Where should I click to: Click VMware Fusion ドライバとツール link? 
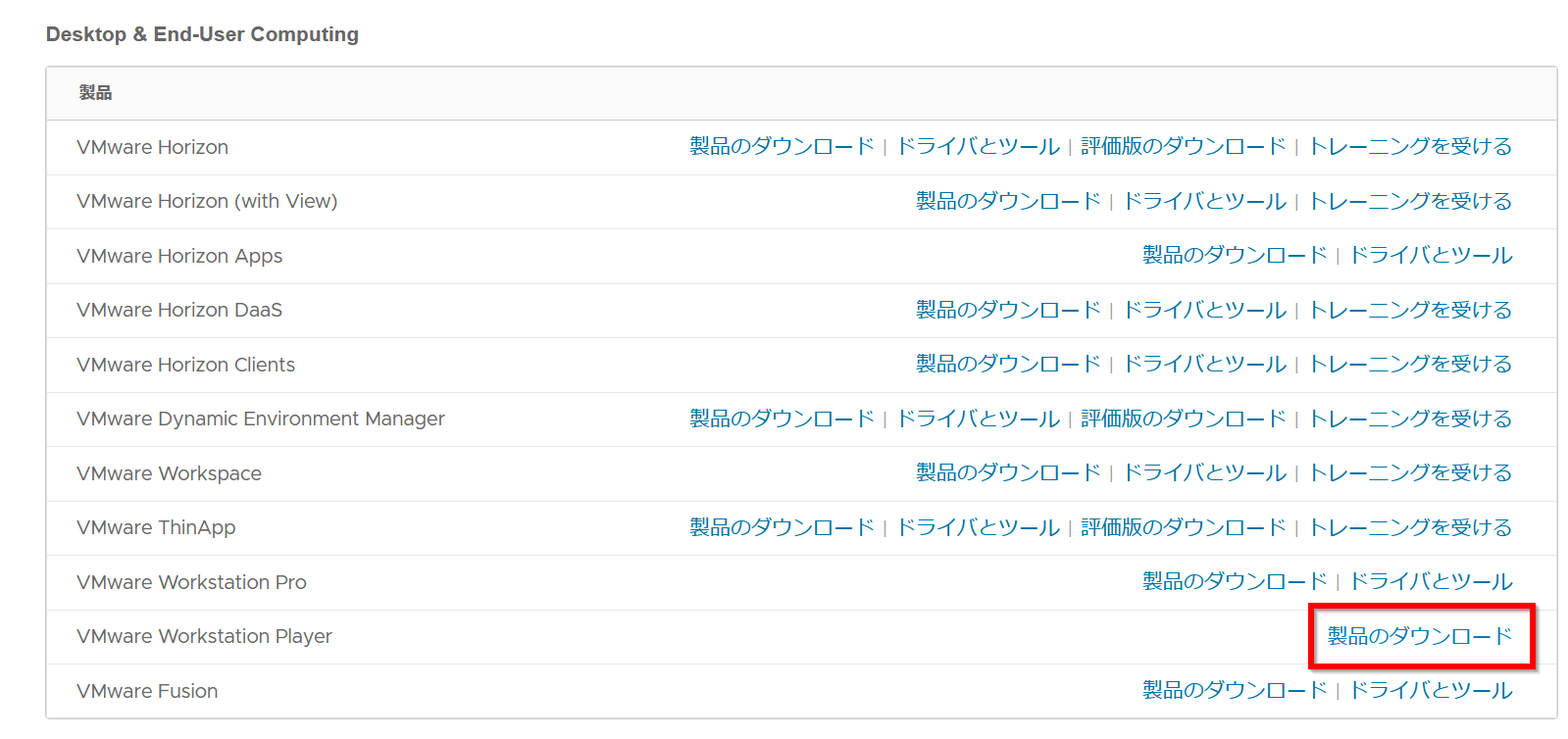click(x=1431, y=690)
